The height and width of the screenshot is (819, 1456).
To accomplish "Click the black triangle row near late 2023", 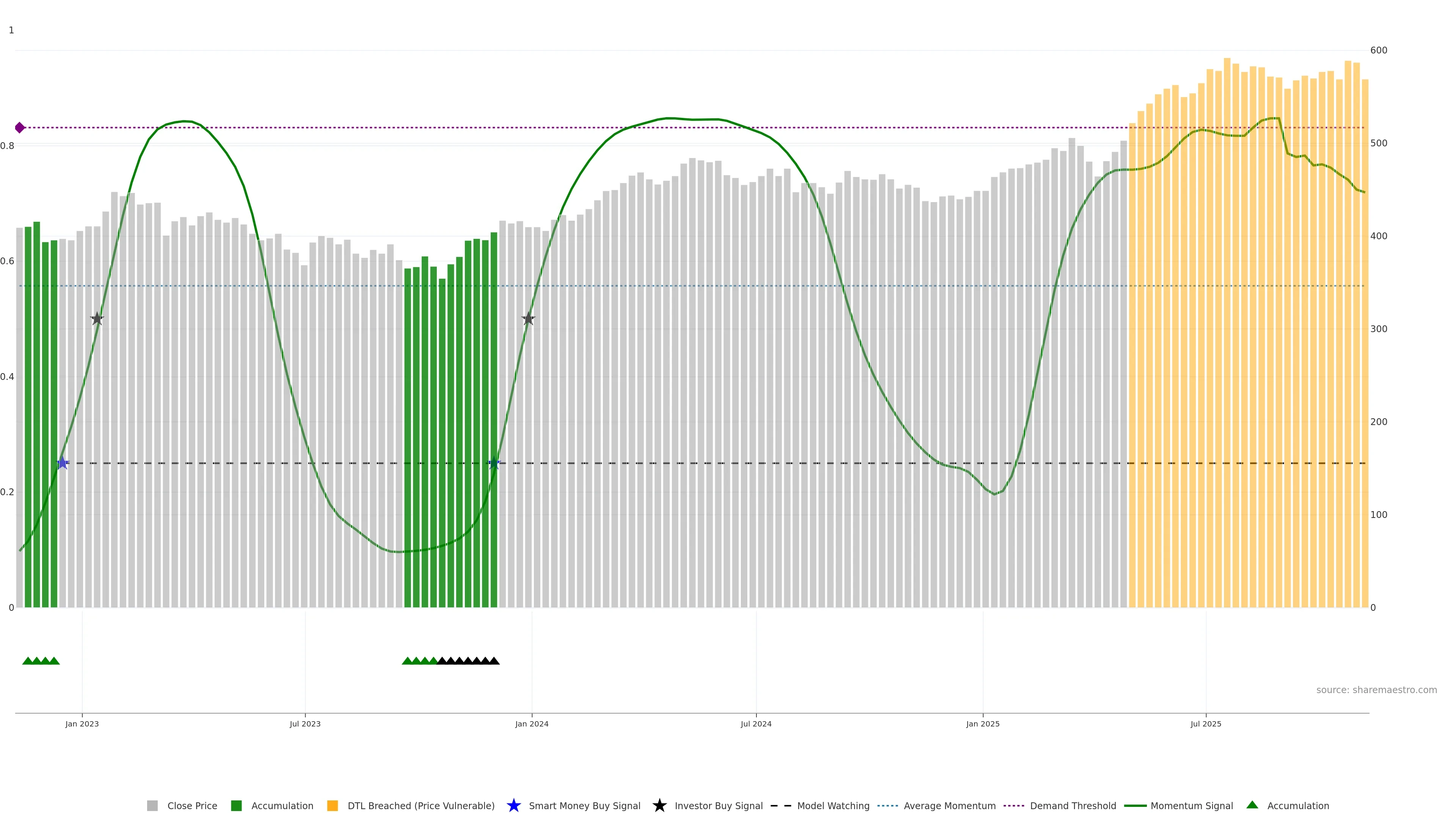I will pos(468,661).
